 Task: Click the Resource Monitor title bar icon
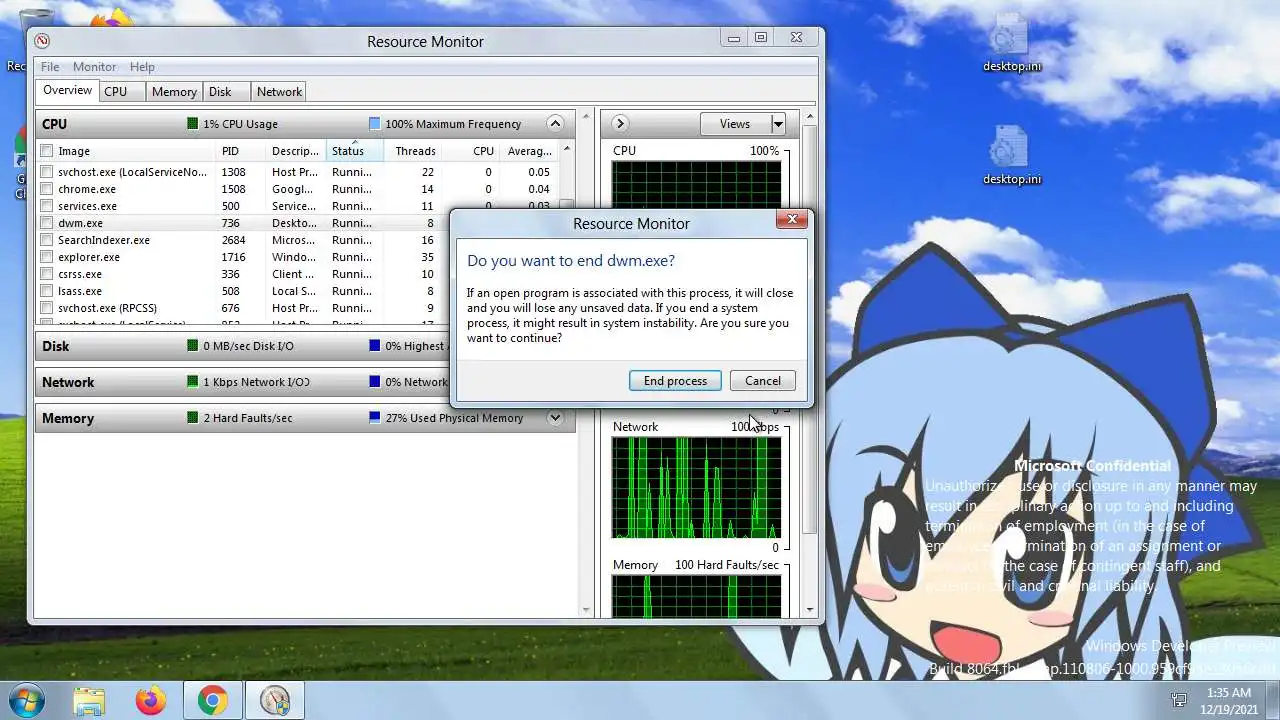[x=42, y=41]
